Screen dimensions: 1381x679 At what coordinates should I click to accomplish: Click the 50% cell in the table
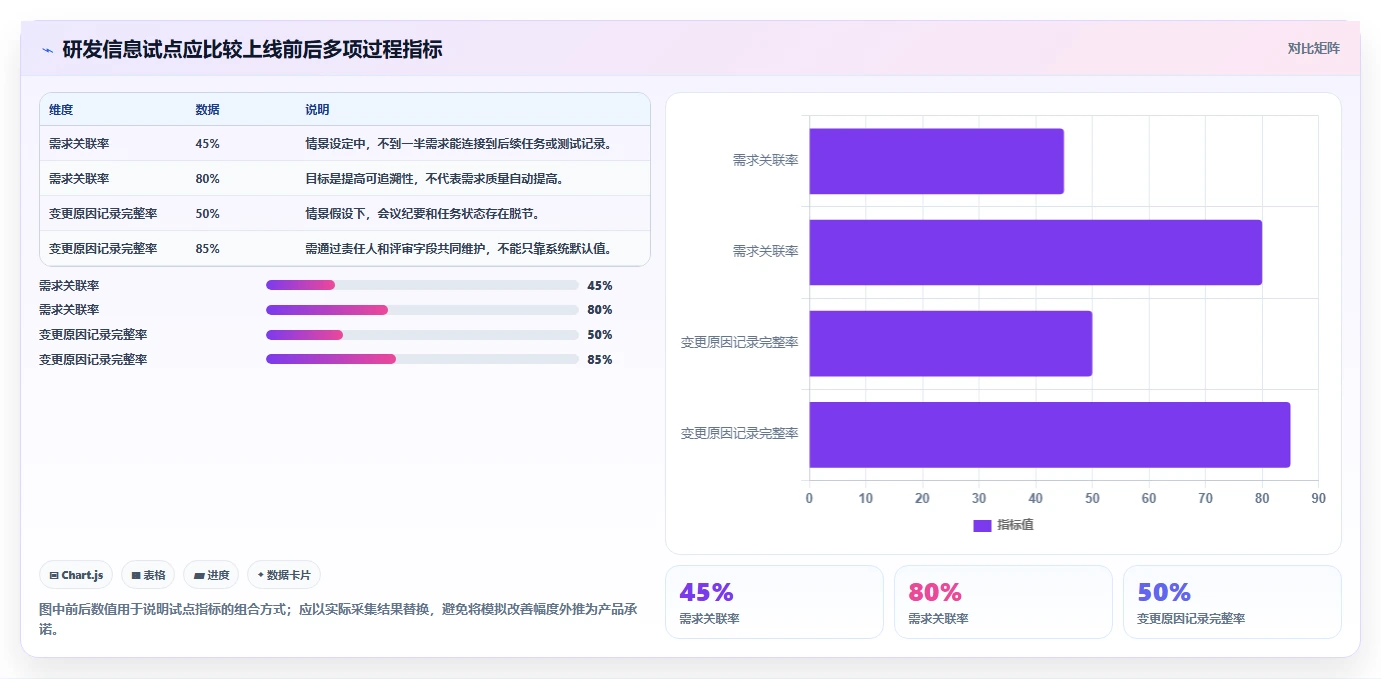coord(208,214)
